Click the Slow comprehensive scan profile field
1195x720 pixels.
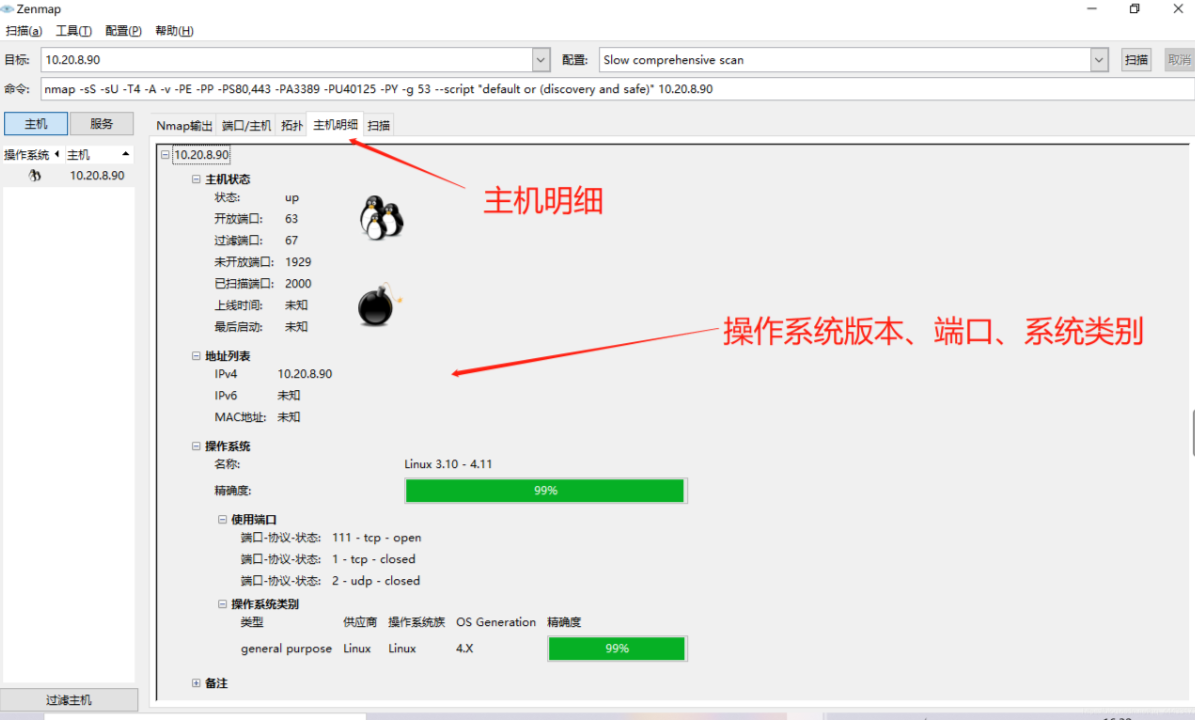tap(844, 59)
